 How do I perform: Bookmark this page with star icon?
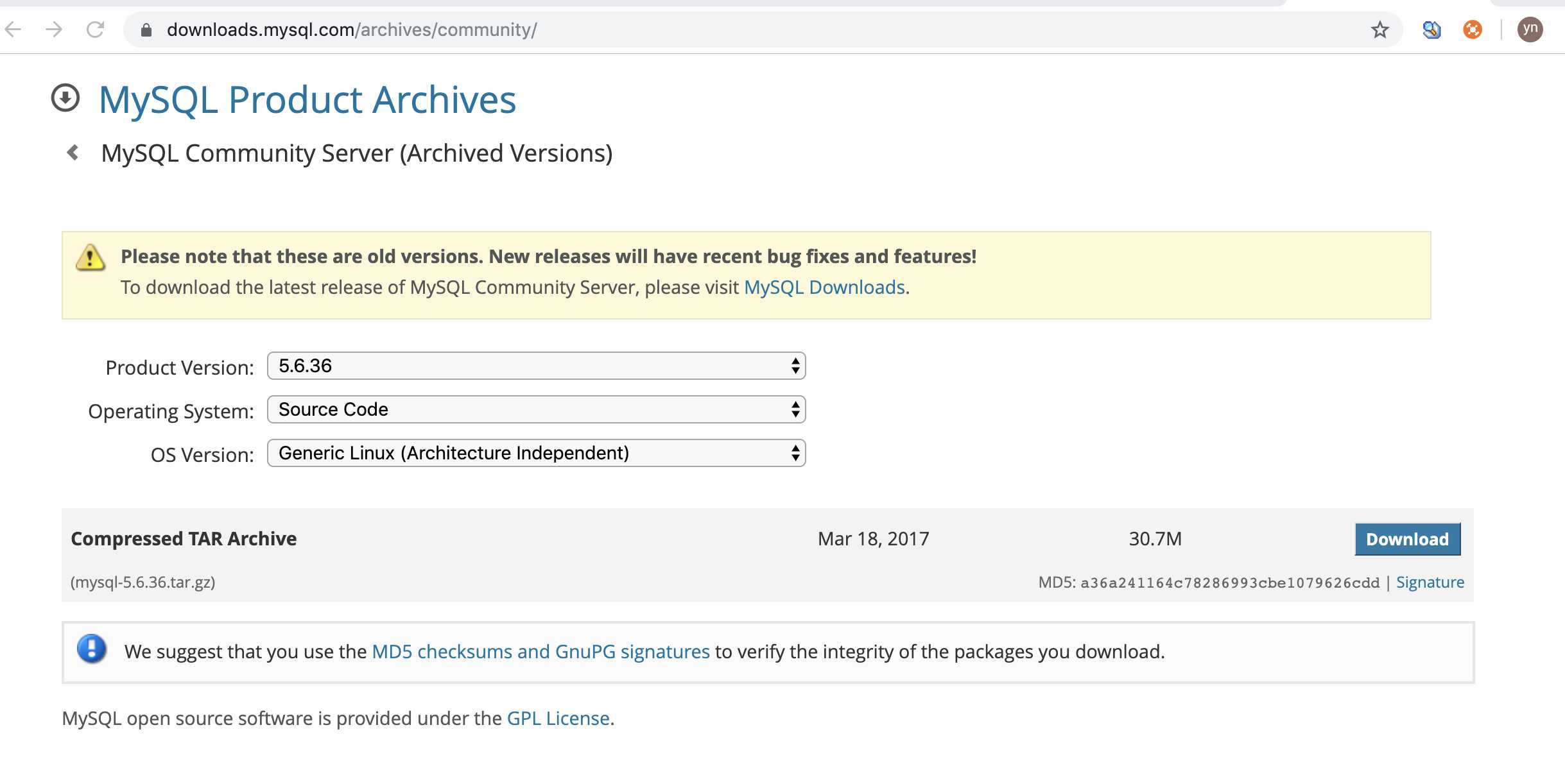click(x=1379, y=30)
